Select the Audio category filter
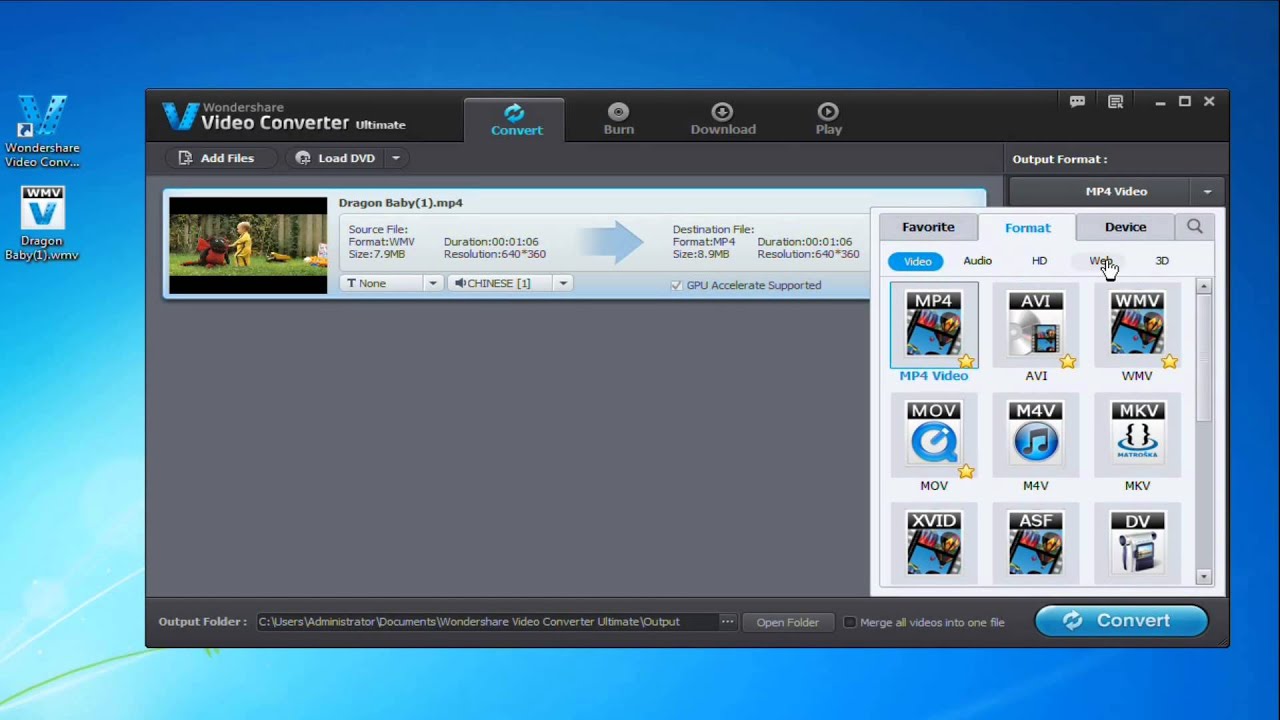This screenshot has height=720, width=1280. point(977,261)
